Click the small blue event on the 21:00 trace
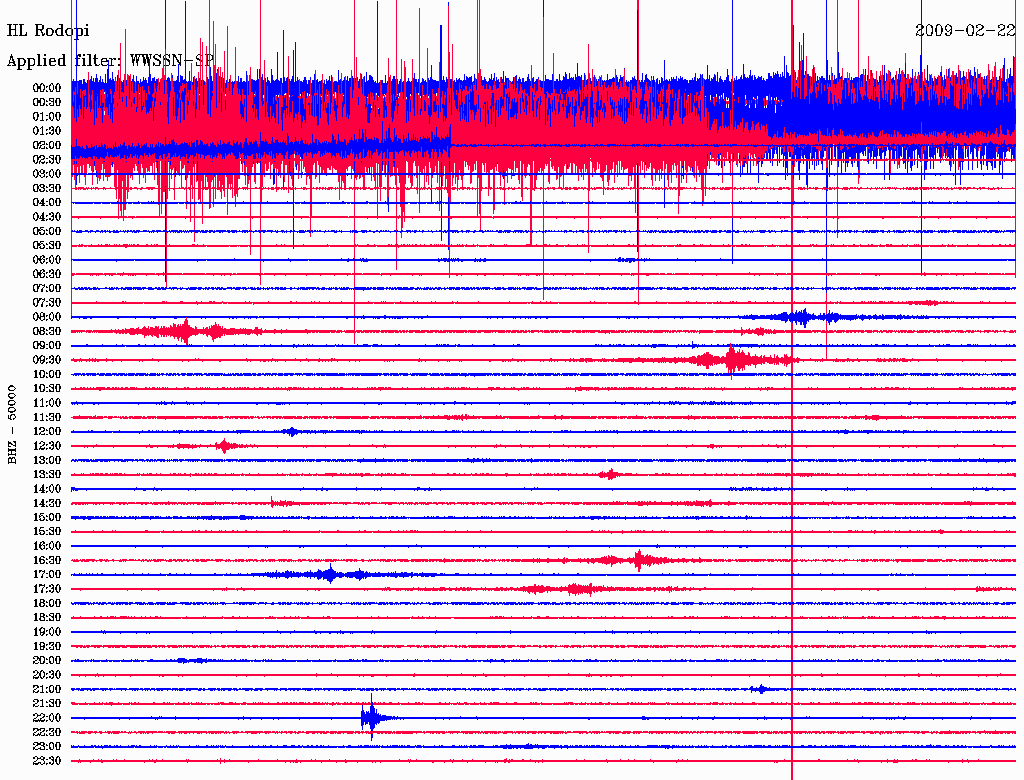The image size is (1024, 780). [760, 689]
